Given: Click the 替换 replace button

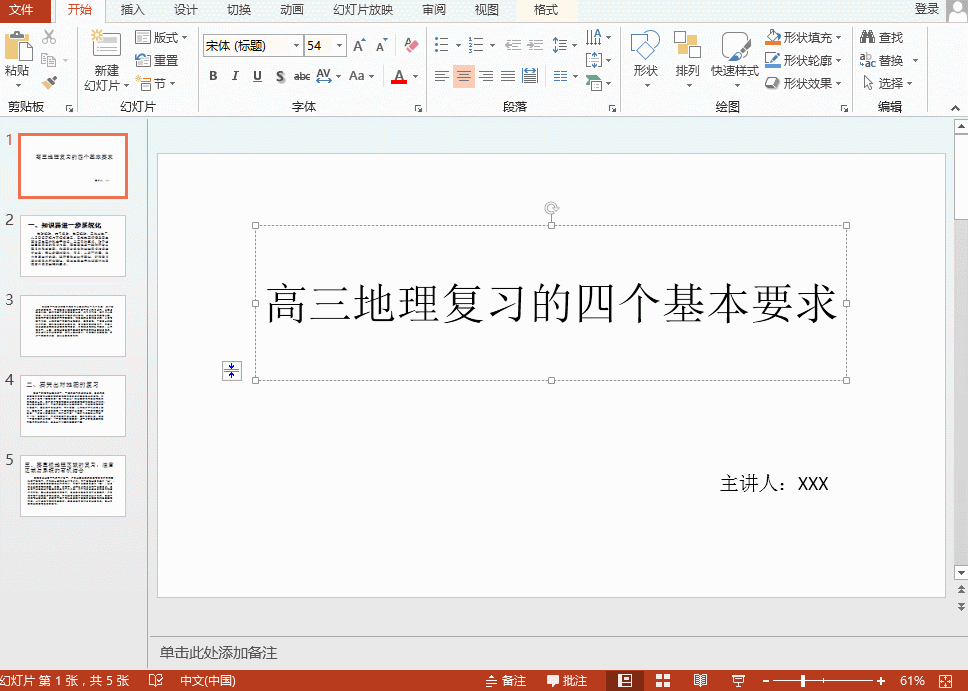Looking at the screenshot, I should [882, 61].
